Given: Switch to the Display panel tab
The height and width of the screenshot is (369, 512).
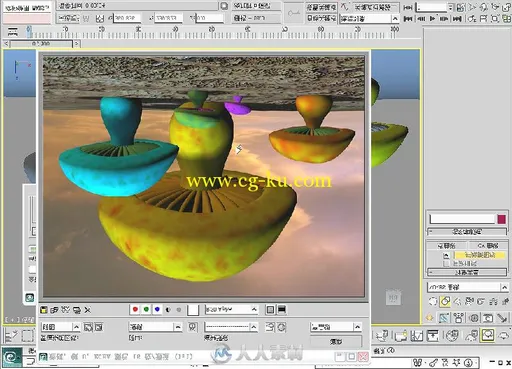Looking at the screenshot, I should click(488, 318).
